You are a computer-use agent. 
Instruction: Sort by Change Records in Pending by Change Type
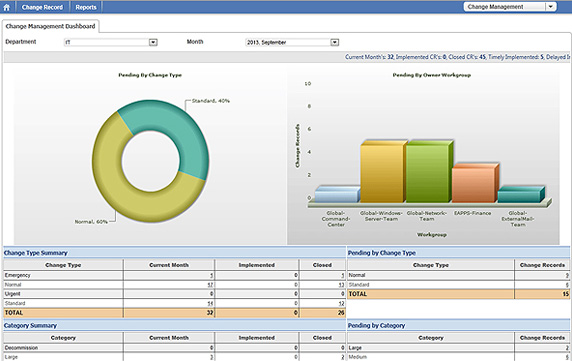(x=542, y=265)
